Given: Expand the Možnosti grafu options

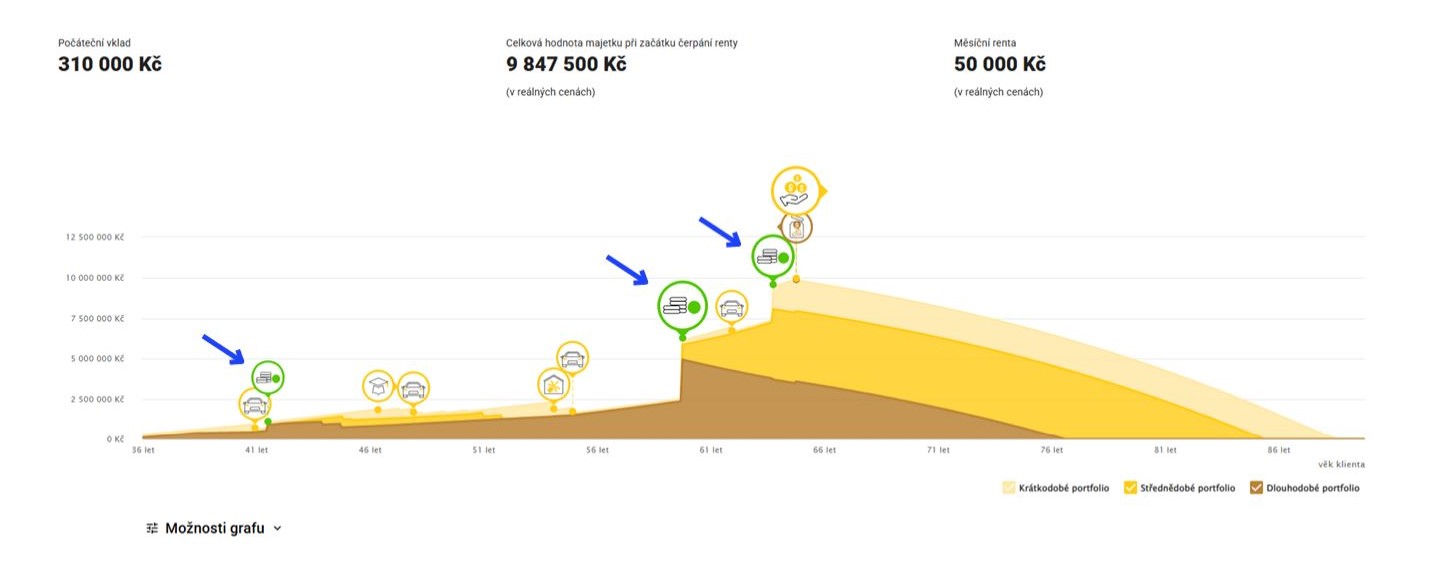Looking at the screenshot, I should click(214, 528).
